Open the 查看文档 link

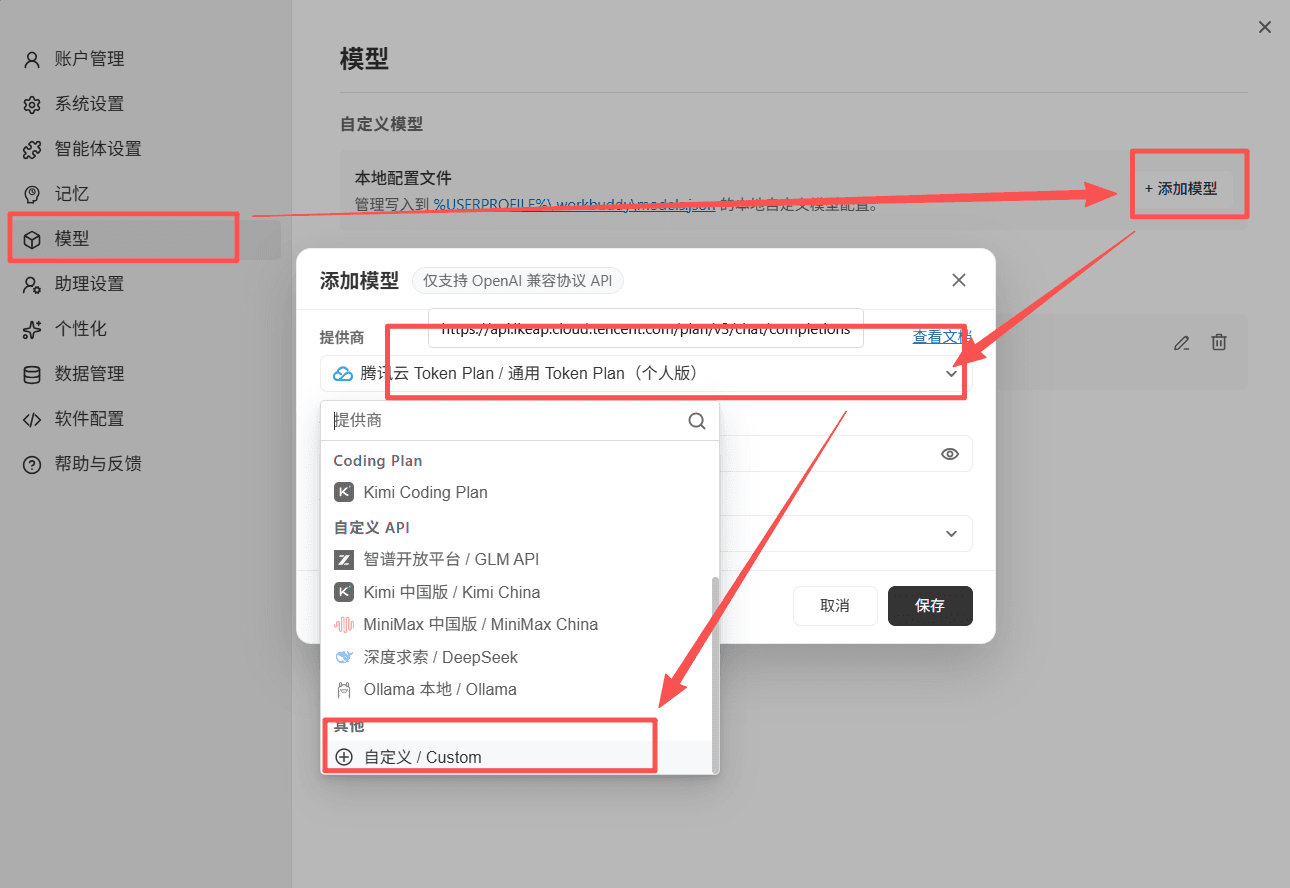pos(940,337)
